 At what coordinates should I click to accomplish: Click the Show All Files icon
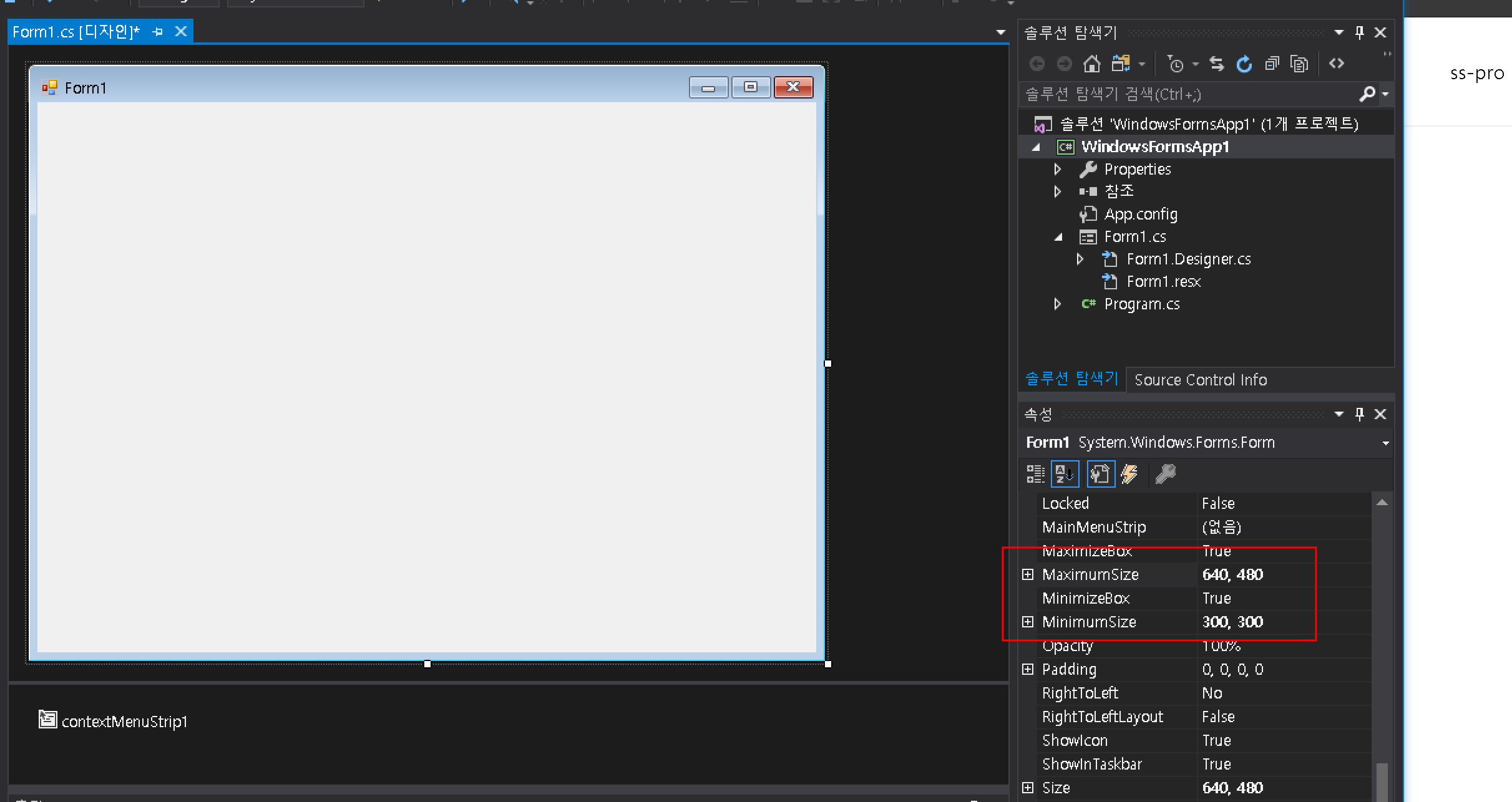[x=1299, y=64]
